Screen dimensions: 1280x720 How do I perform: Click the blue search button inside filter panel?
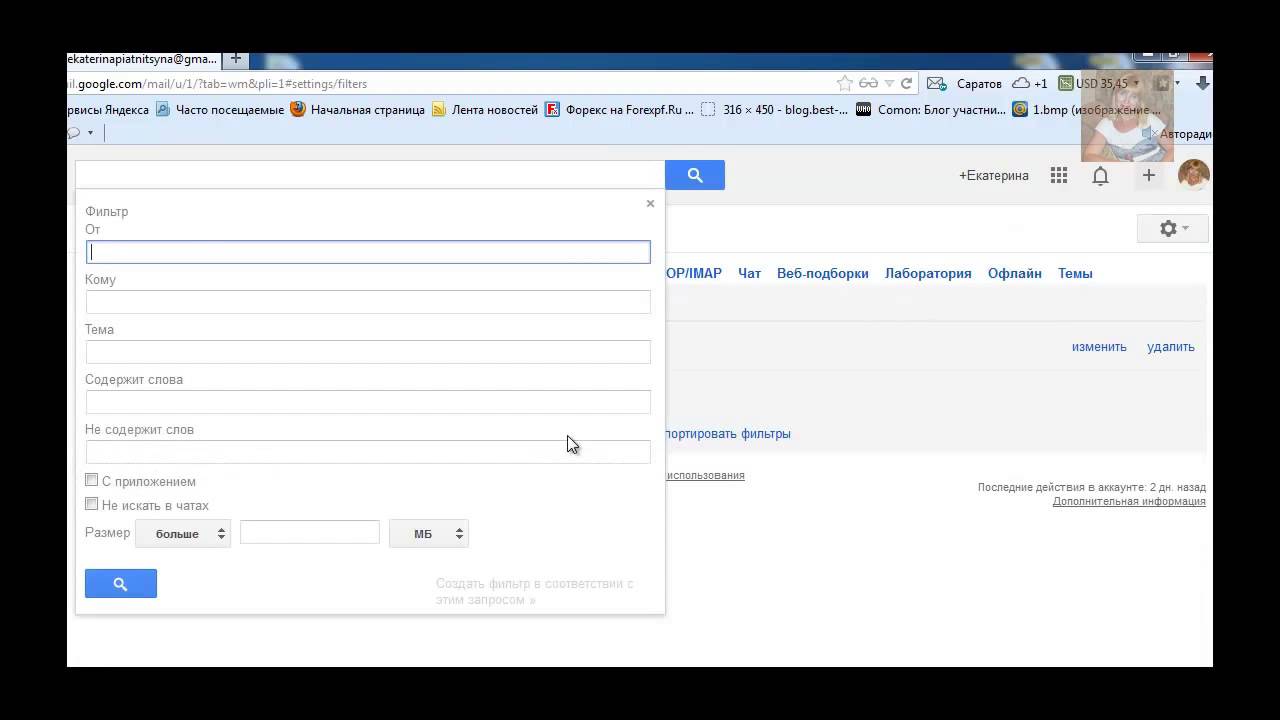[121, 584]
